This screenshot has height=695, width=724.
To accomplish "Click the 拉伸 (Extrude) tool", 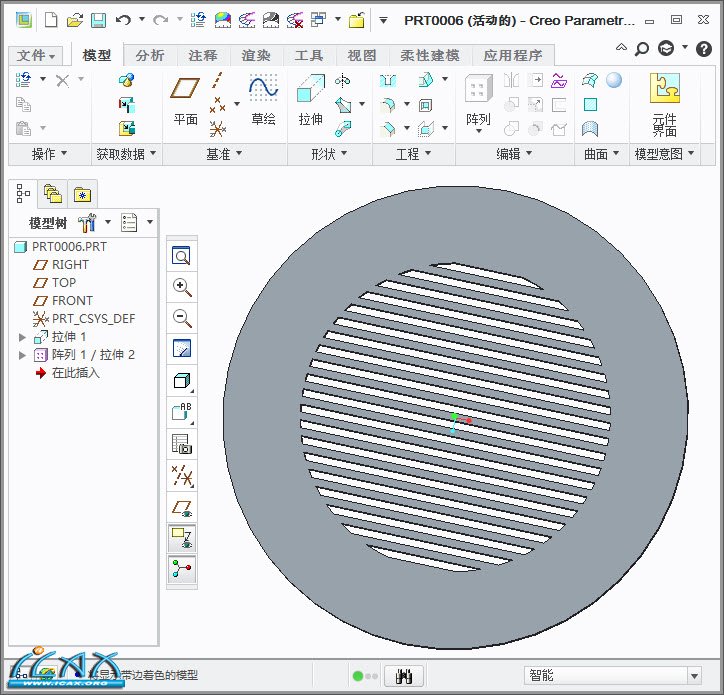I will tap(310, 100).
